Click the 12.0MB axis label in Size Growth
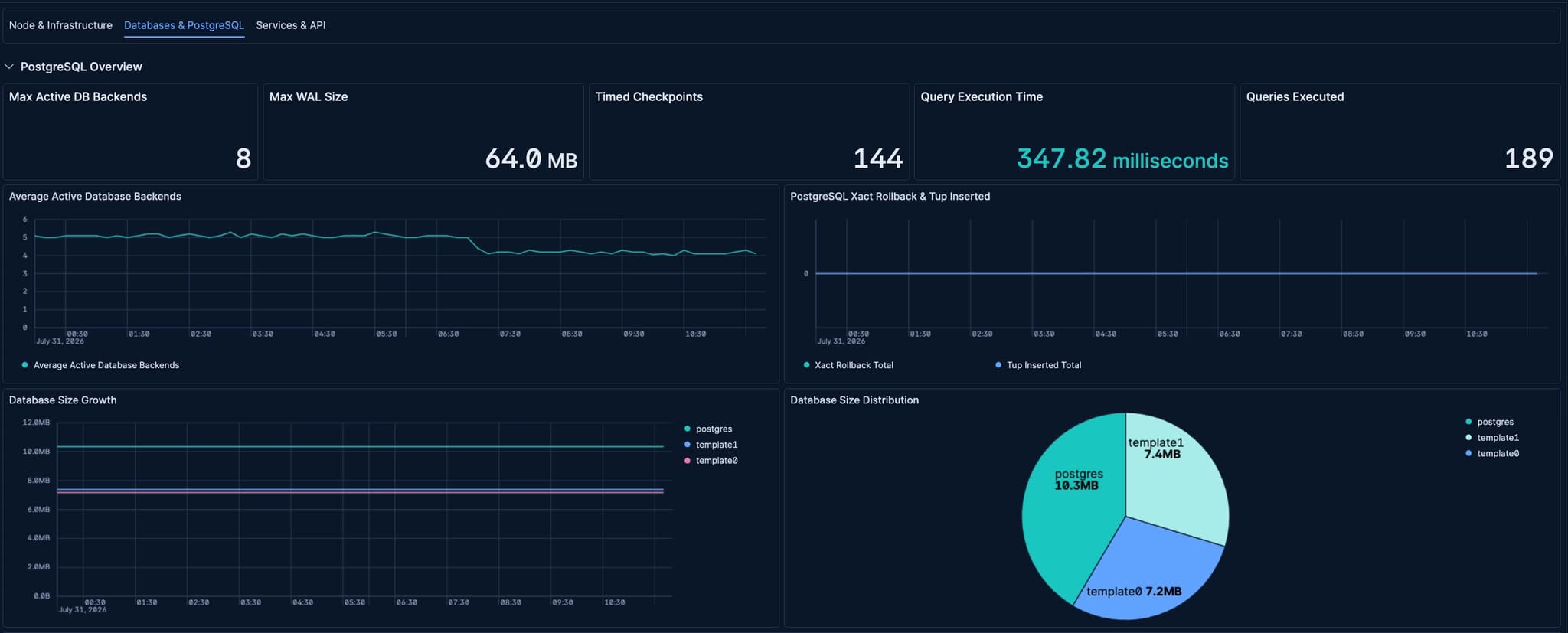This screenshot has height=633, width=1568. pos(36,423)
